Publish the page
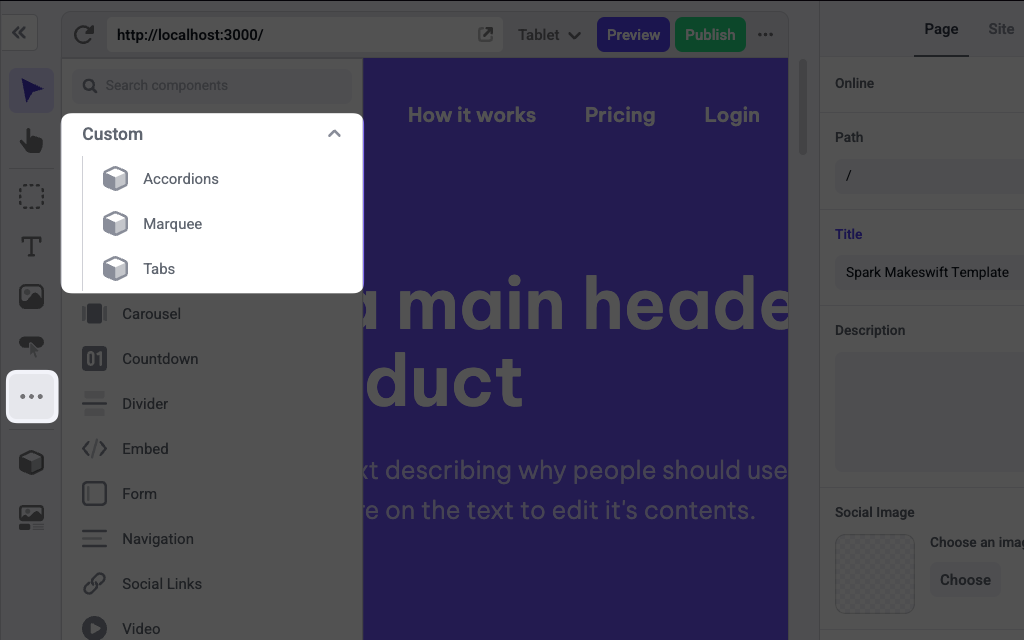This screenshot has height=640, width=1024. point(710,34)
